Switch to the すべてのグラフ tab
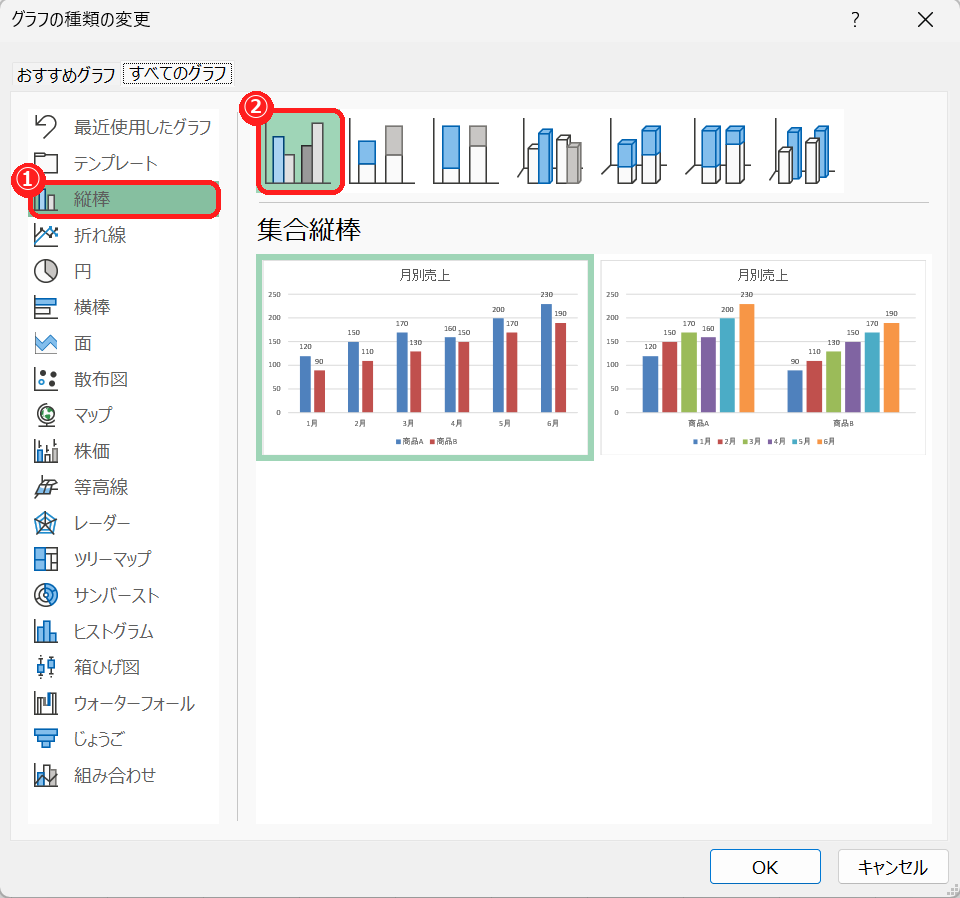960x898 pixels. (x=178, y=73)
